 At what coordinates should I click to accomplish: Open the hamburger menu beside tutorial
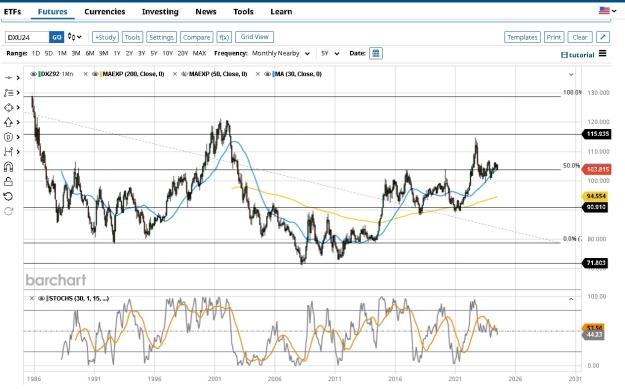pos(602,53)
